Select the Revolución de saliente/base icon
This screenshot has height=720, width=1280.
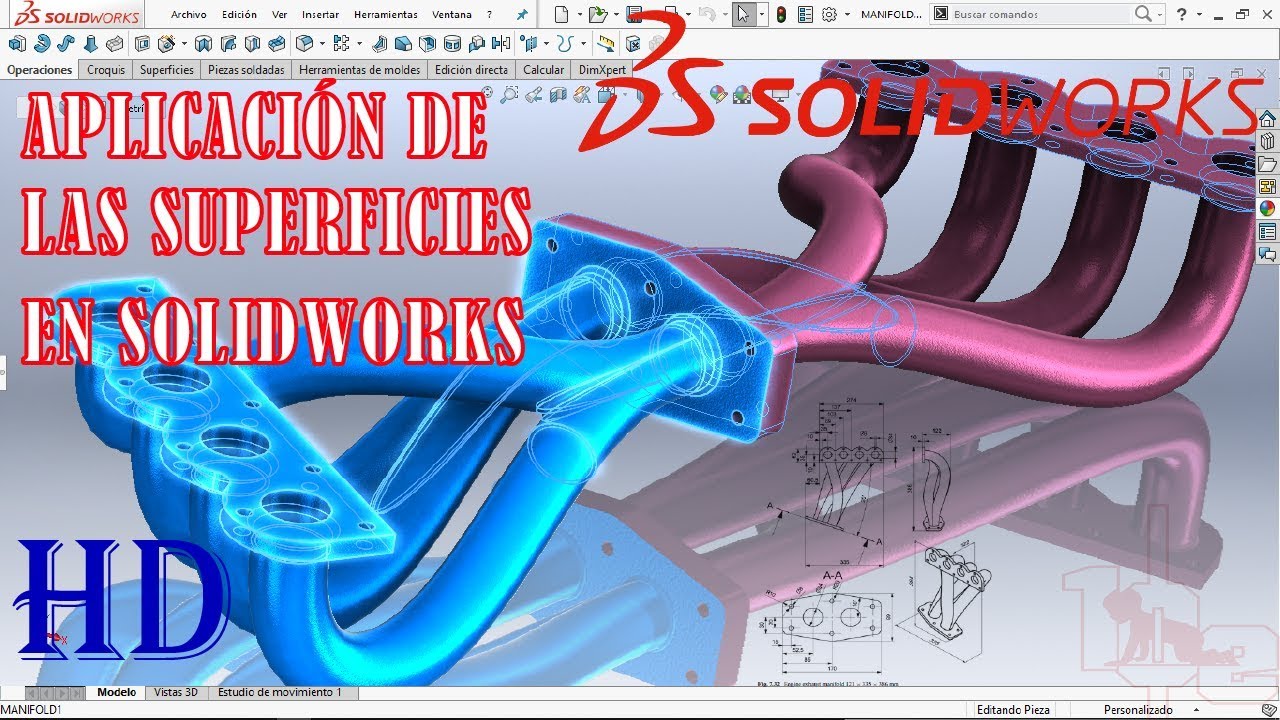40,44
